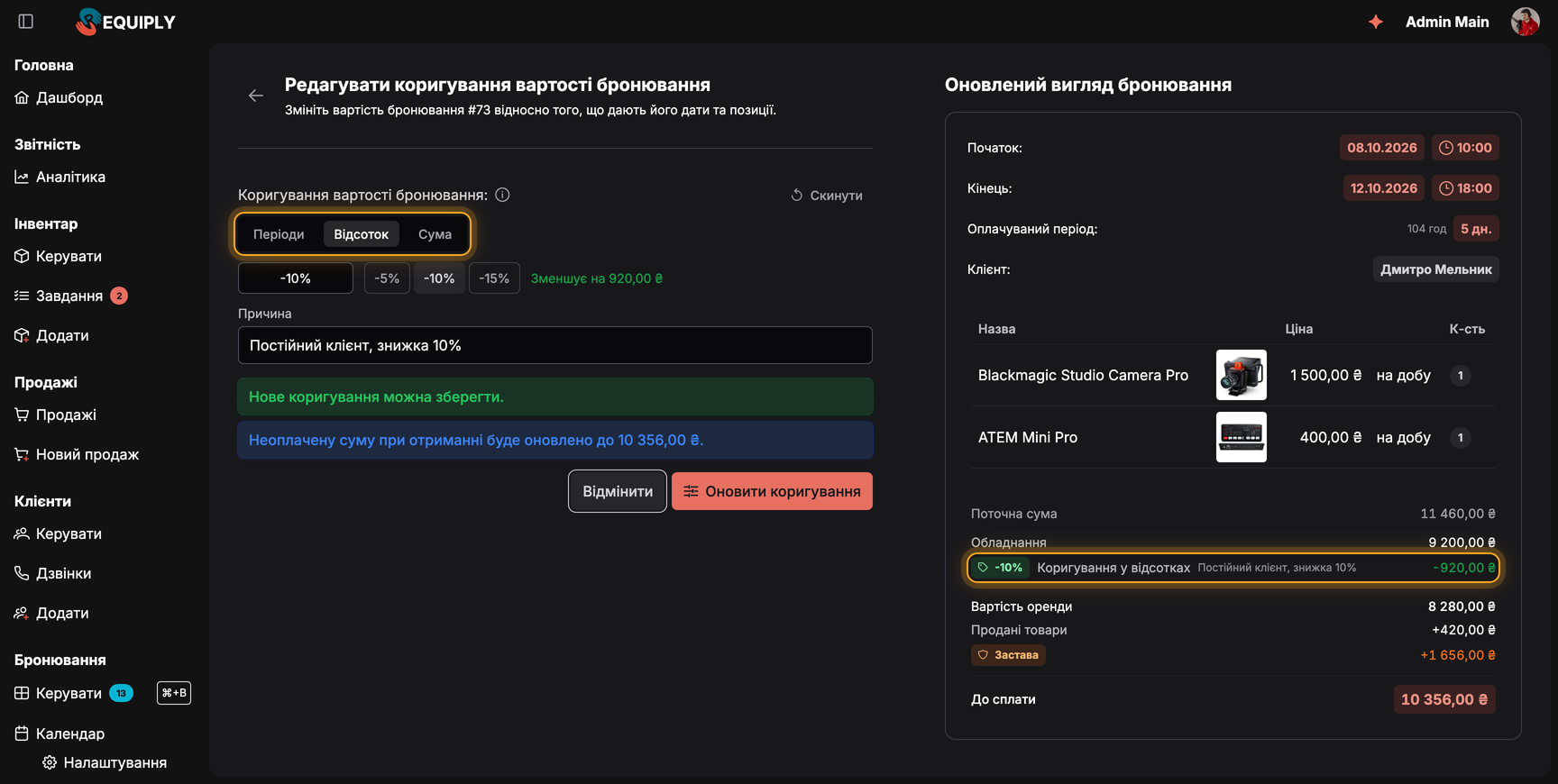This screenshot has width=1558, height=784.
Task: Open Керувати under Бронювання
Action: 59,693
